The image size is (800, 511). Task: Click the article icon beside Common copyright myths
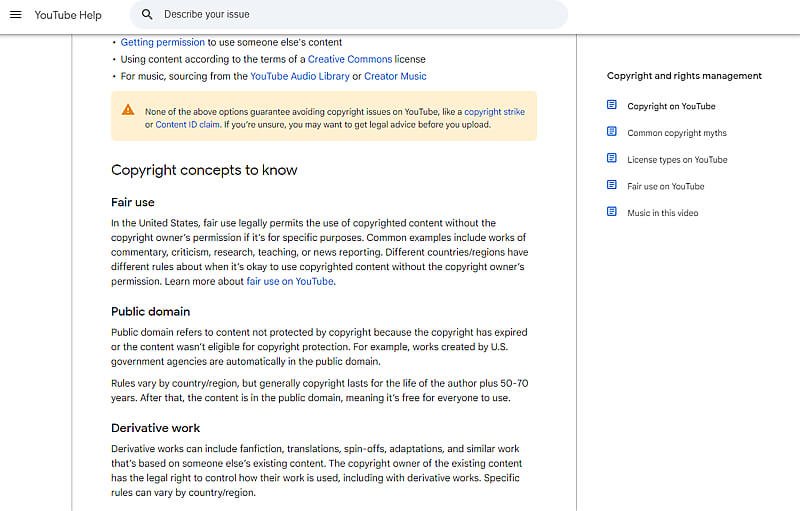[612, 132]
